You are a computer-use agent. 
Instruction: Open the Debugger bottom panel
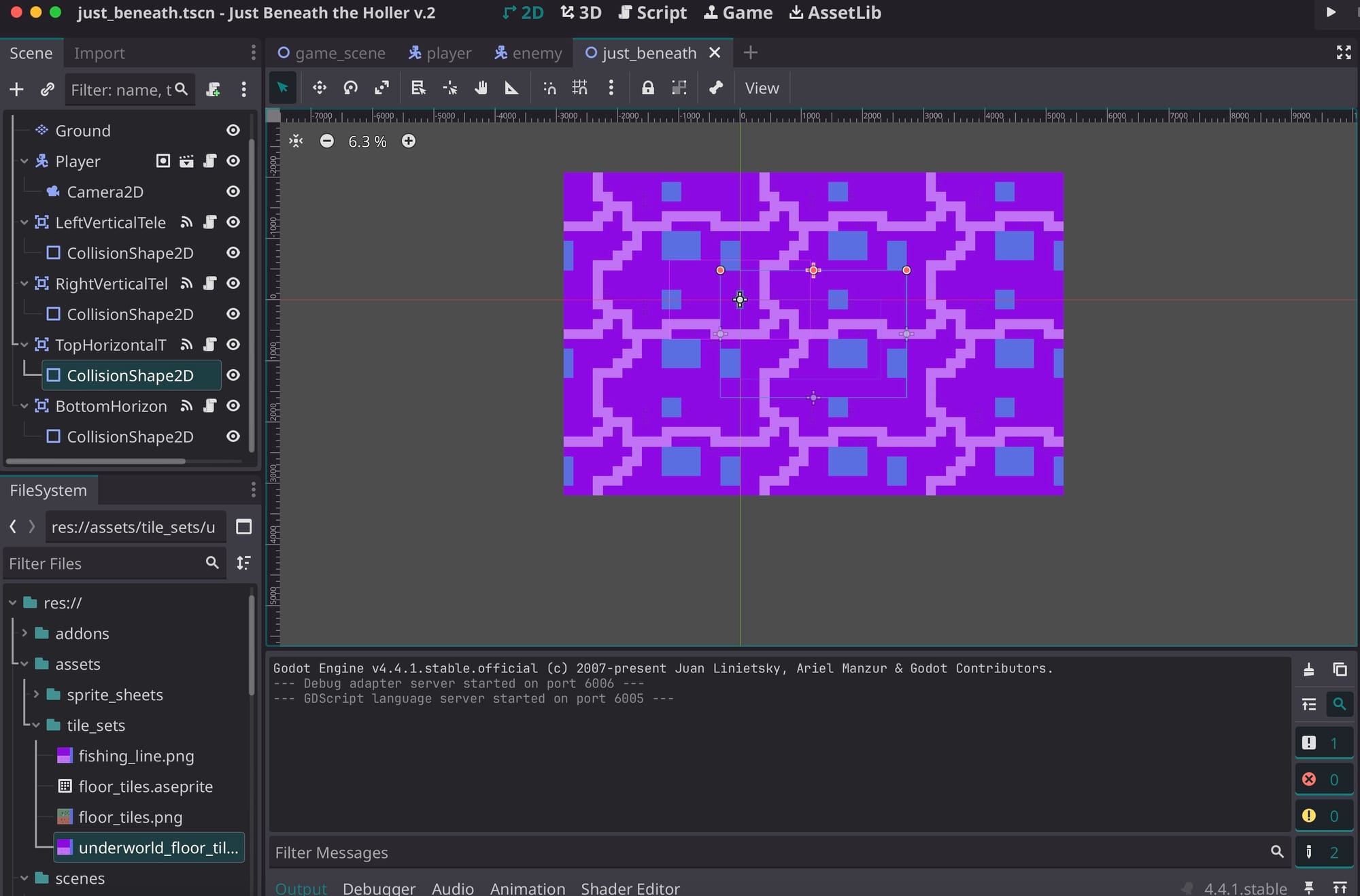[379, 888]
